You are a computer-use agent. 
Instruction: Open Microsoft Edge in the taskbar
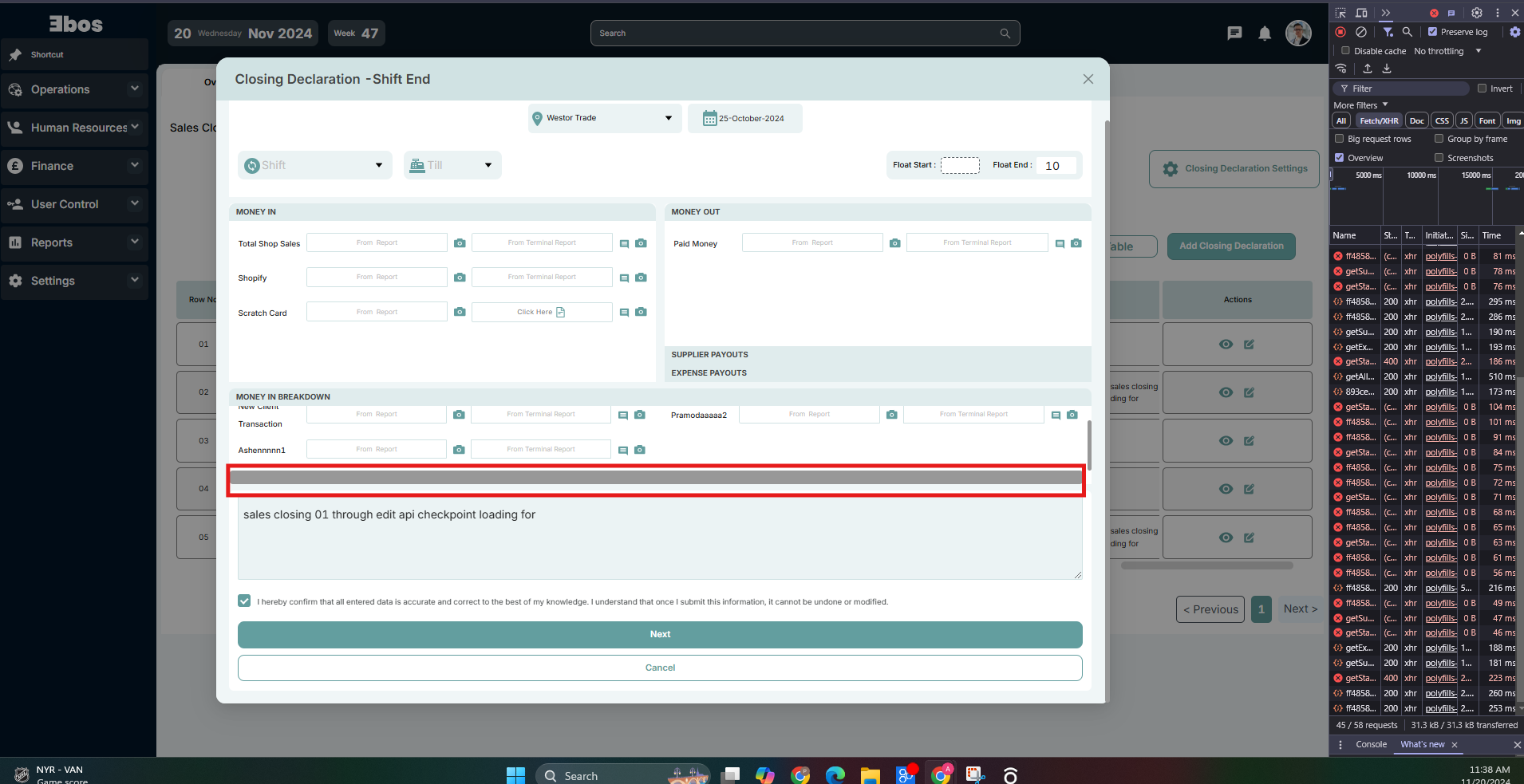(835, 775)
